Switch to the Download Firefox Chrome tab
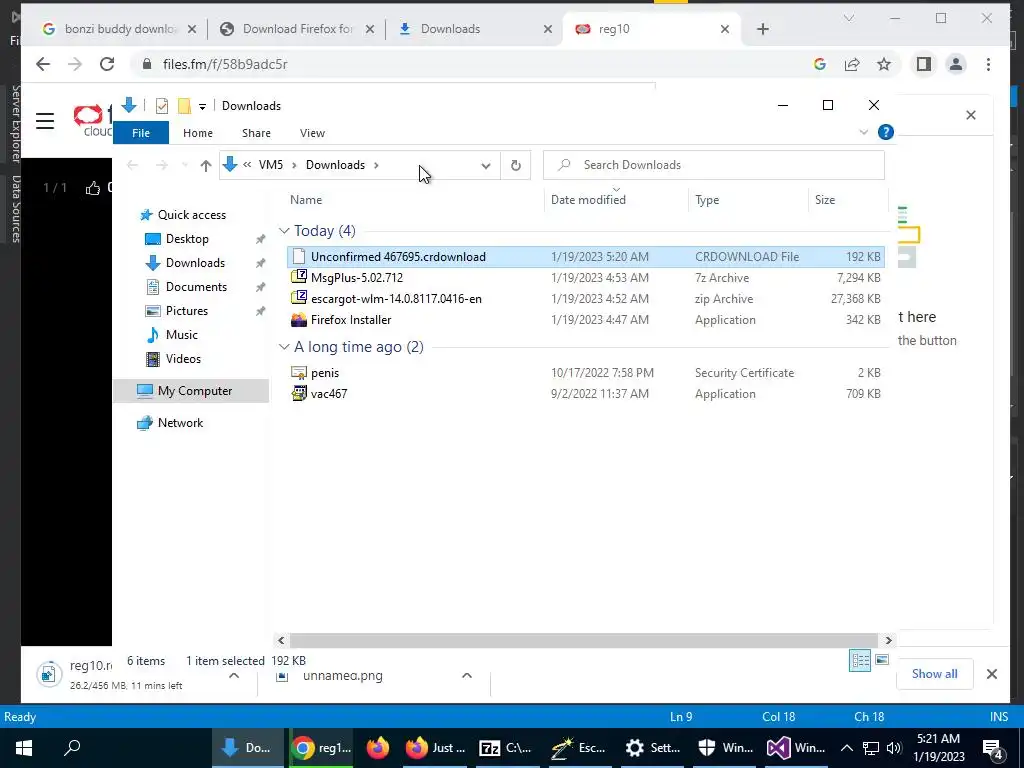 pos(298,29)
